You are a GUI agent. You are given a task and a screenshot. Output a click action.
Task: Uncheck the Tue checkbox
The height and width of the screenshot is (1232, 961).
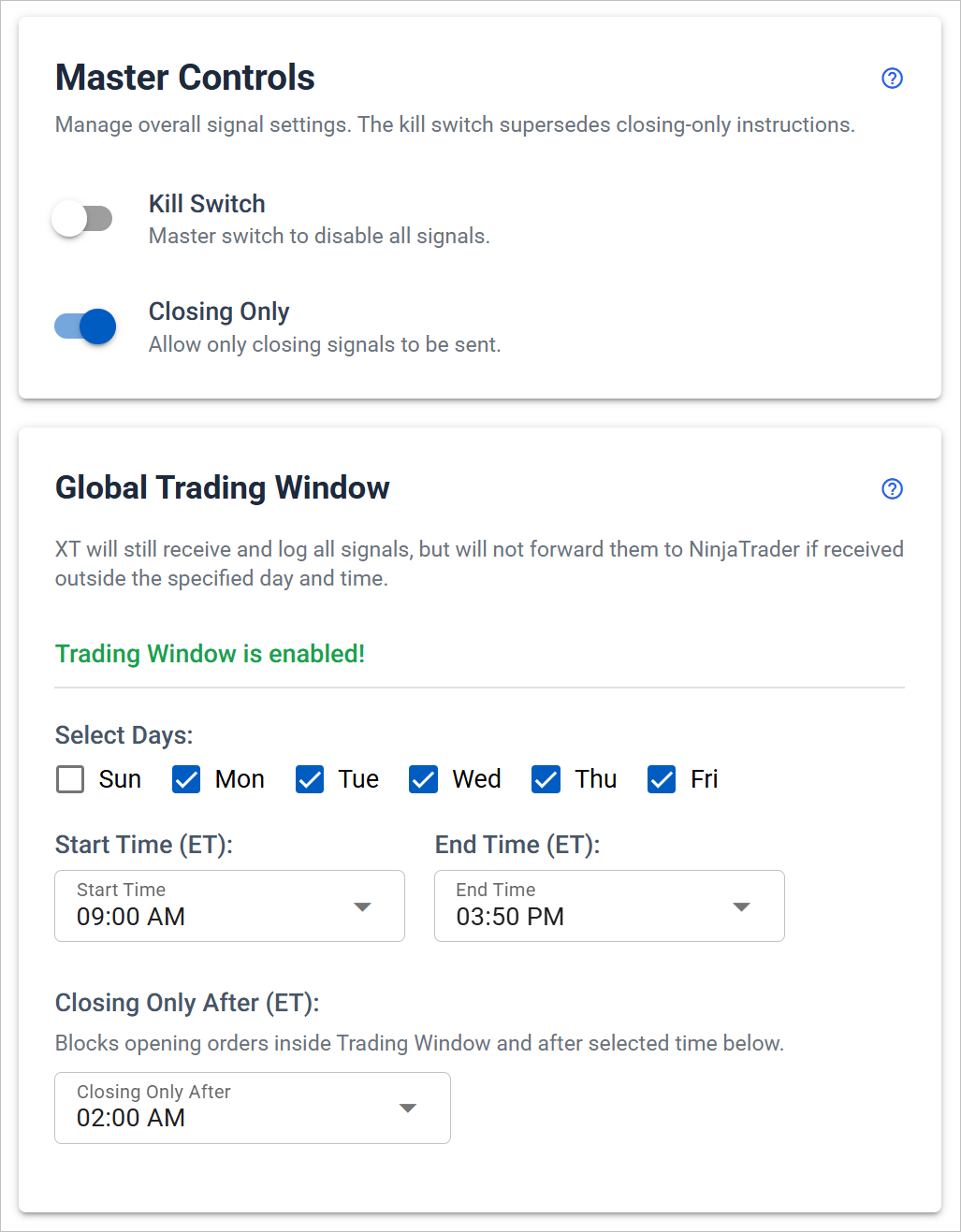[310, 779]
